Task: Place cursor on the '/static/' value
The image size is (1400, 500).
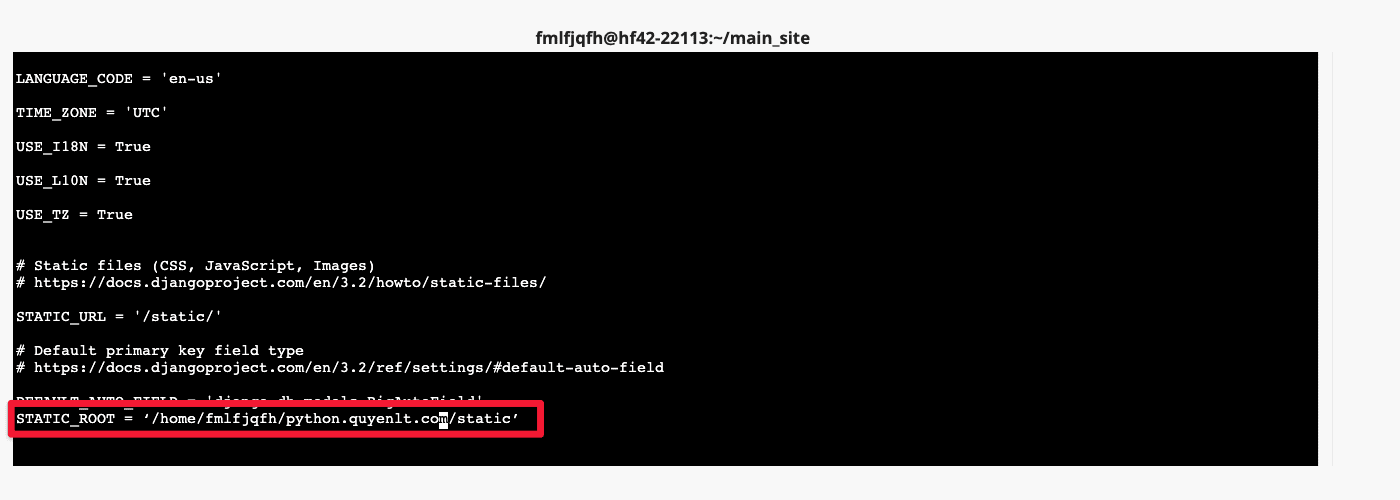Action: [177, 316]
